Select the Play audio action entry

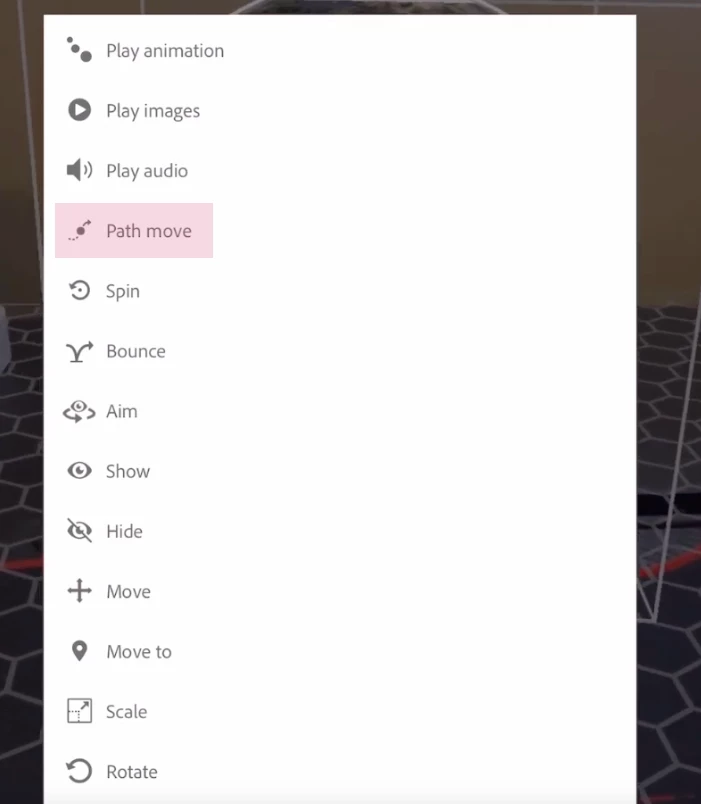pos(147,171)
